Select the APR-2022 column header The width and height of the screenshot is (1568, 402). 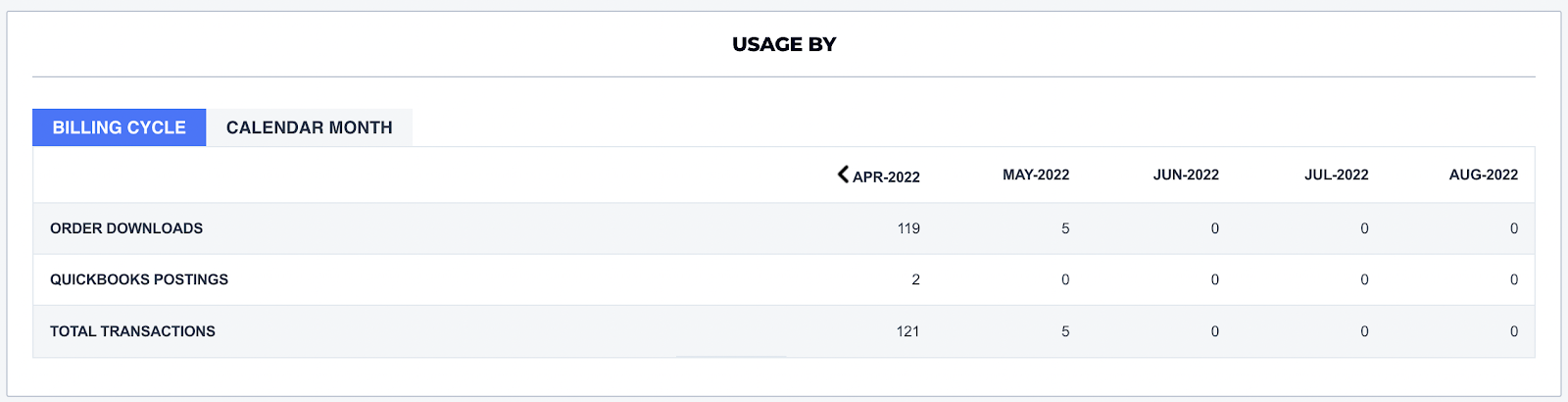(886, 176)
